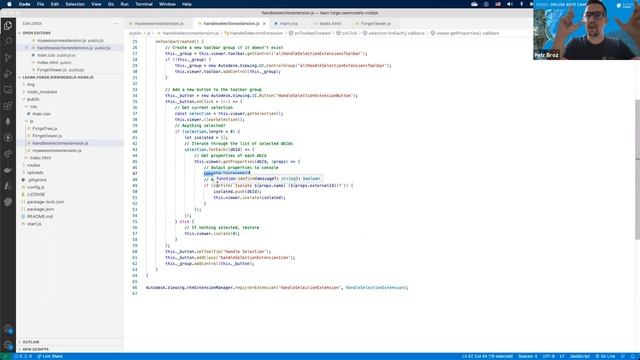Open the Terminal menu
The image size is (640, 360).
coord(144,4)
